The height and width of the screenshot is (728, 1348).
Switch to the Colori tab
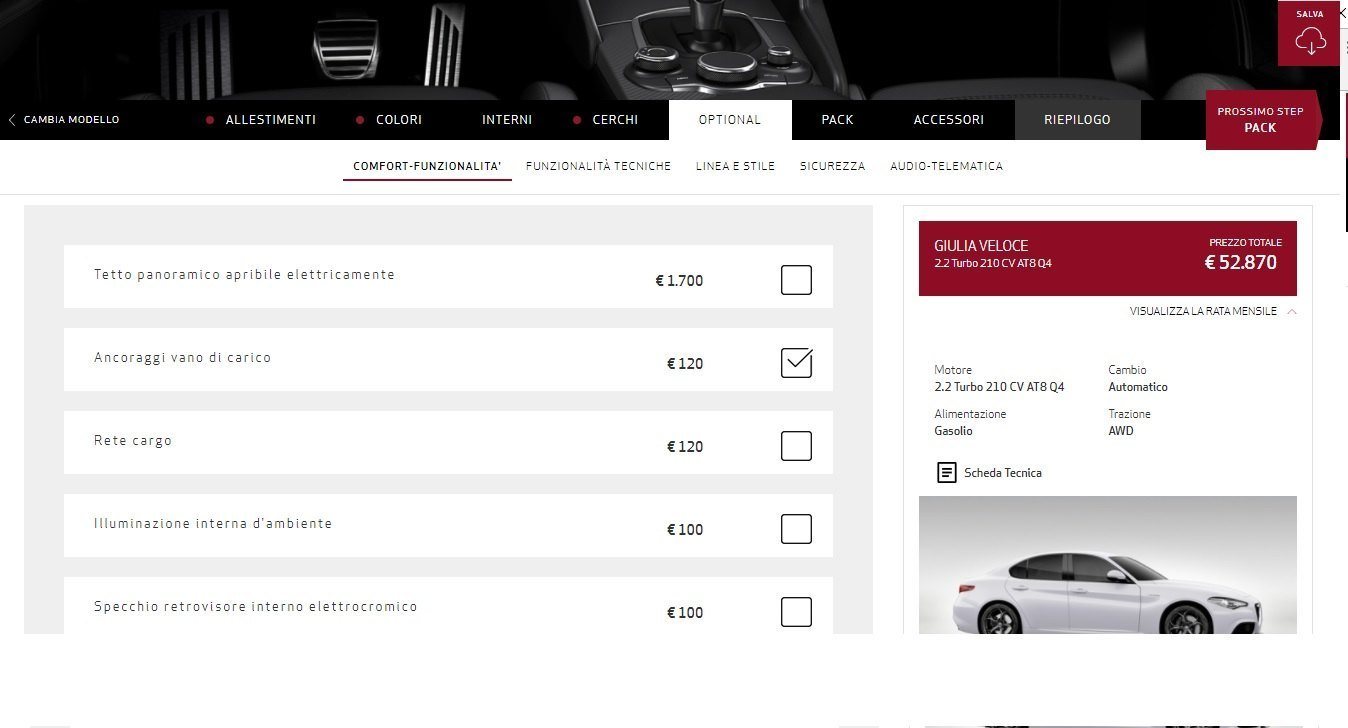(398, 120)
